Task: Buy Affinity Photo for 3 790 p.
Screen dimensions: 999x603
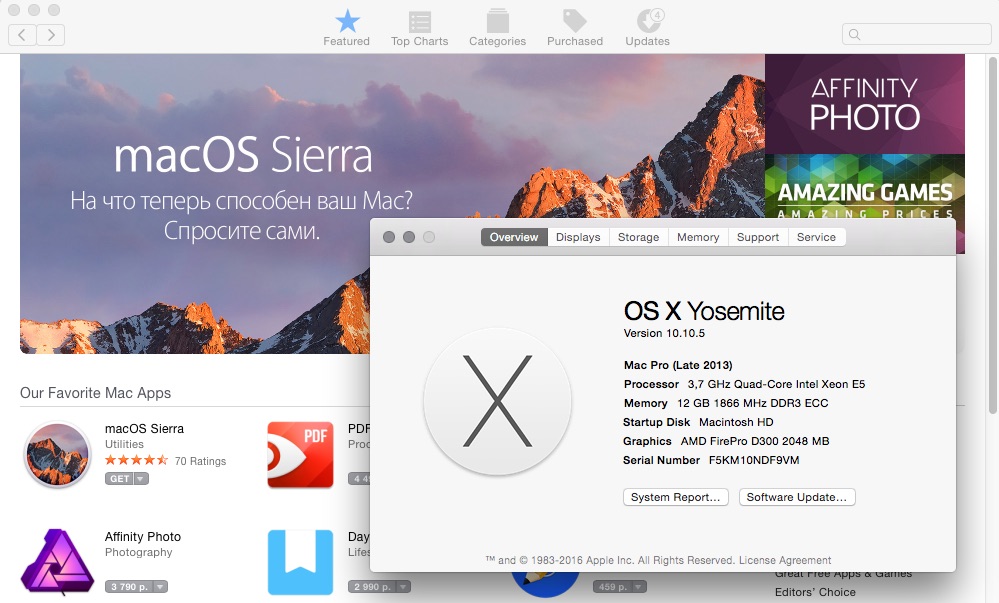Action: pyautogui.click(x=129, y=586)
